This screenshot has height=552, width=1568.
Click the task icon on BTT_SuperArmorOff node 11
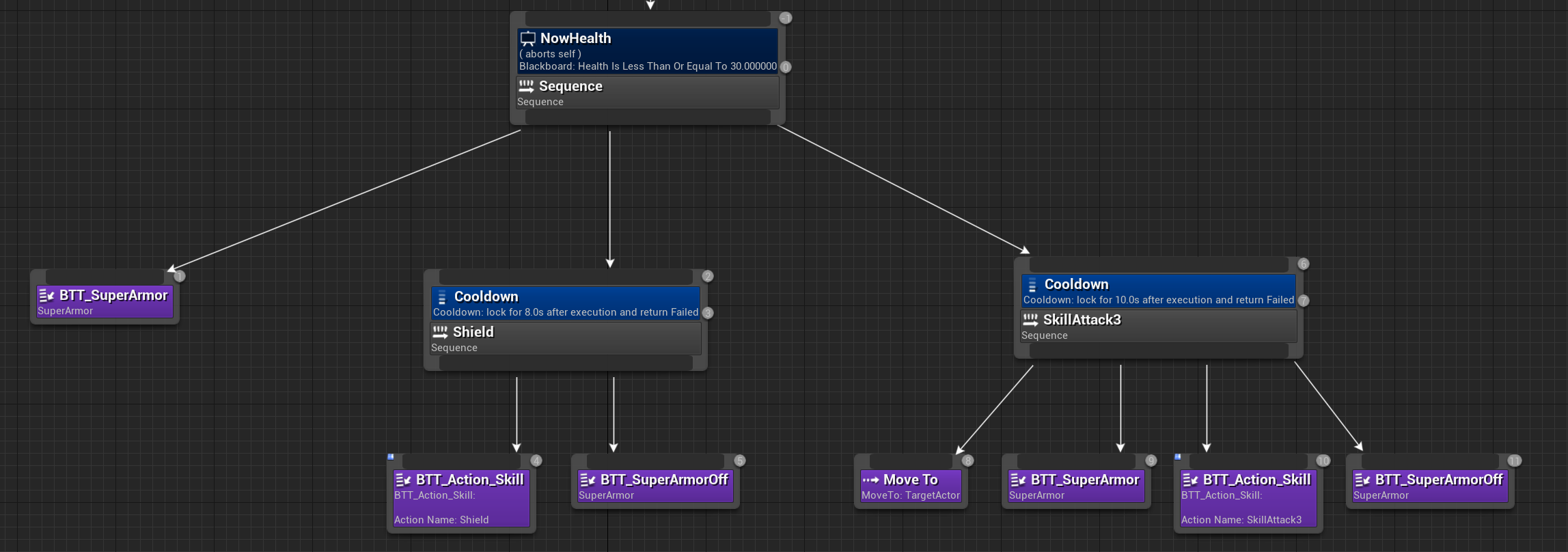pyautogui.click(x=1362, y=480)
